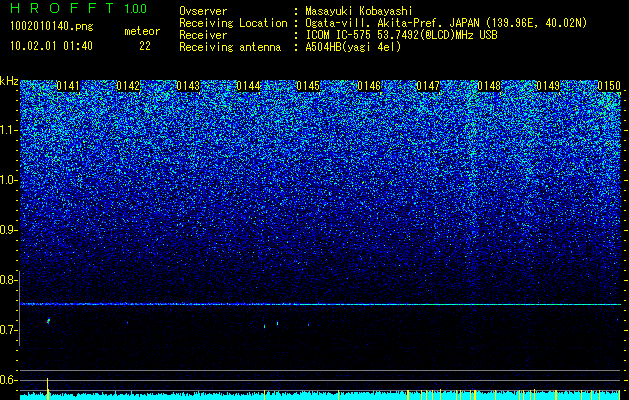Select the 1002010140.png filename text

point(52,27)
